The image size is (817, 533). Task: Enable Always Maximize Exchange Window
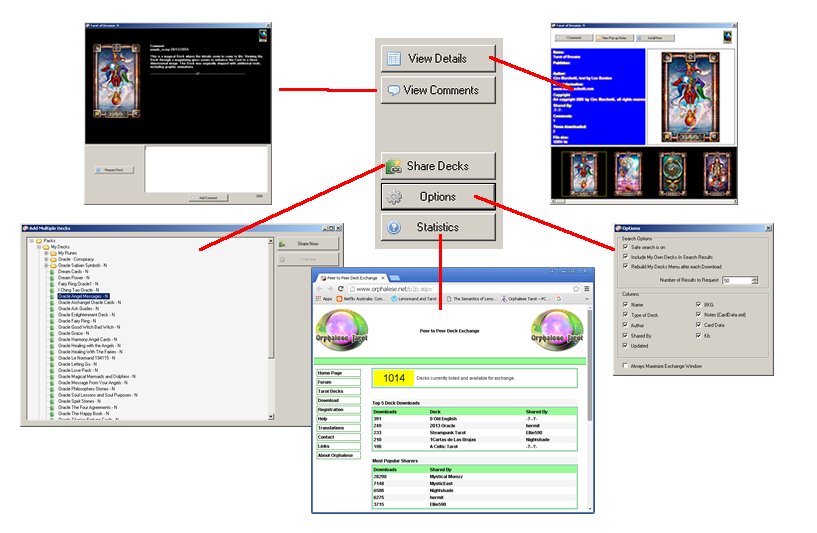[x=625, y=366]
